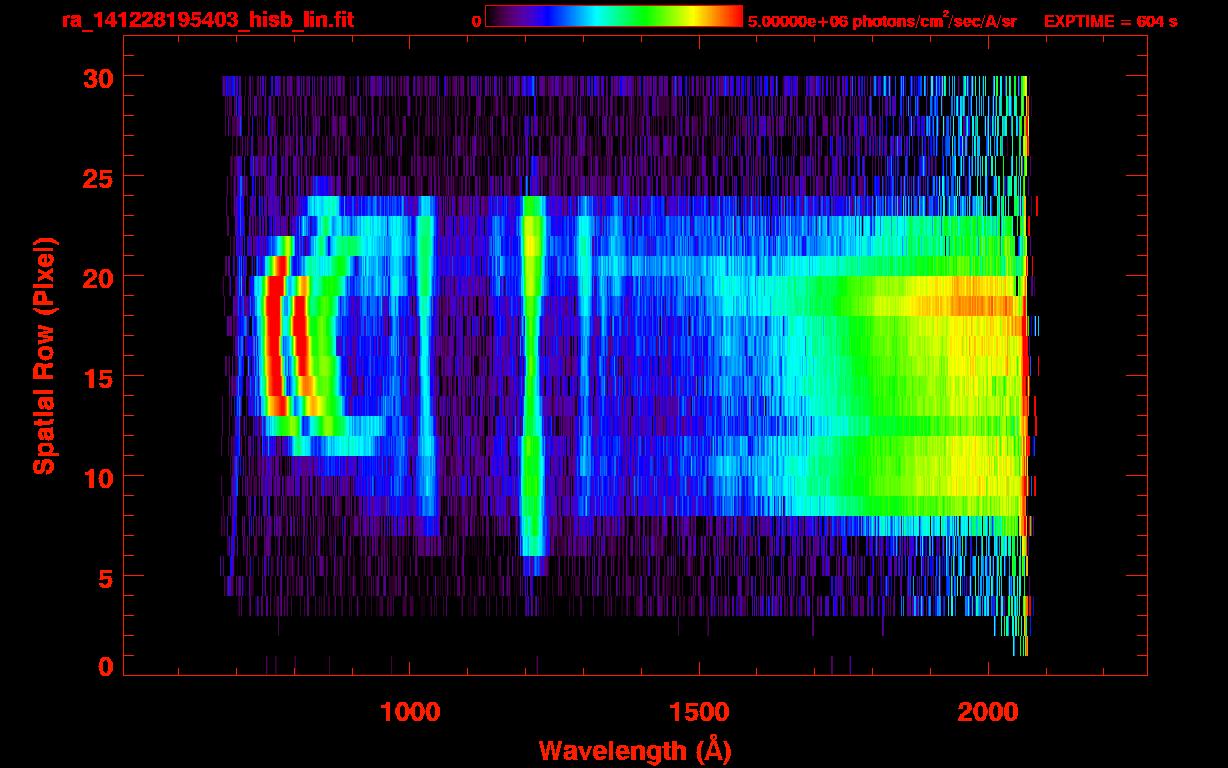This screenshot has width=1228, height=768.
Task: Click the y-axis tick label 25
Action: click(x=96, y=176)
